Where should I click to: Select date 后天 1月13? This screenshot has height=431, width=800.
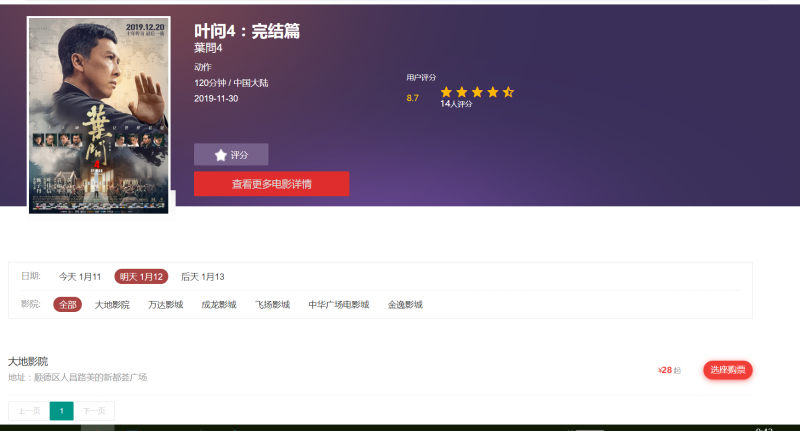click(x=203, y=277)
